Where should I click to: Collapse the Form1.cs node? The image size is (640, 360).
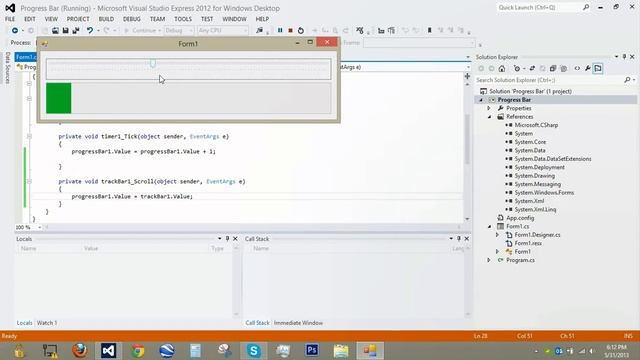(489, 226)
